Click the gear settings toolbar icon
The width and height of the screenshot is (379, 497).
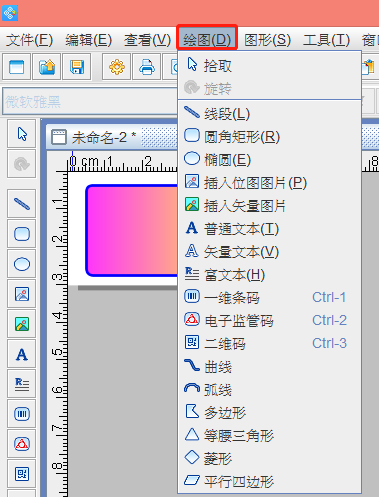pos(117,67)
